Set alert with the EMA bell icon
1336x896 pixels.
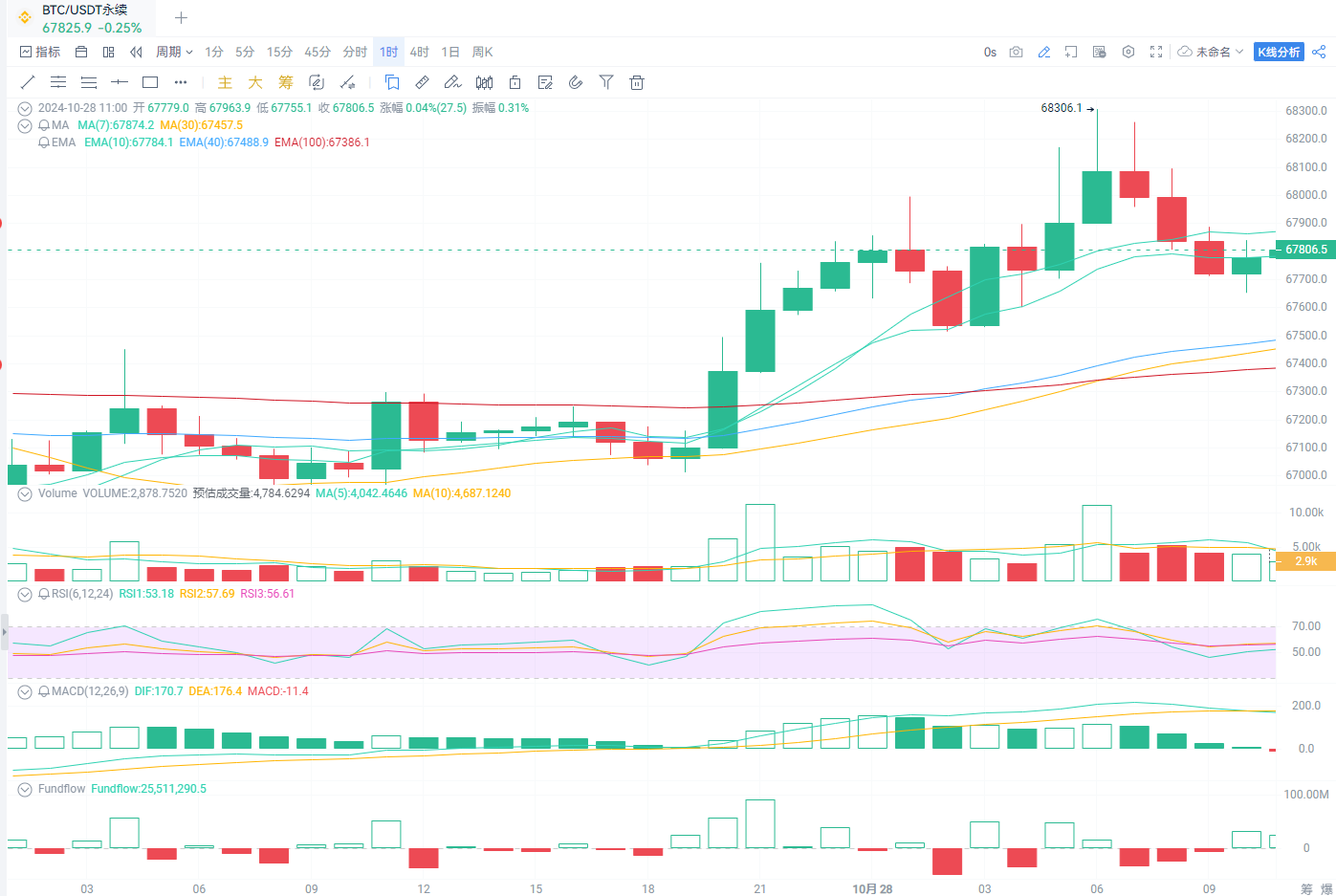click(44, 143)
